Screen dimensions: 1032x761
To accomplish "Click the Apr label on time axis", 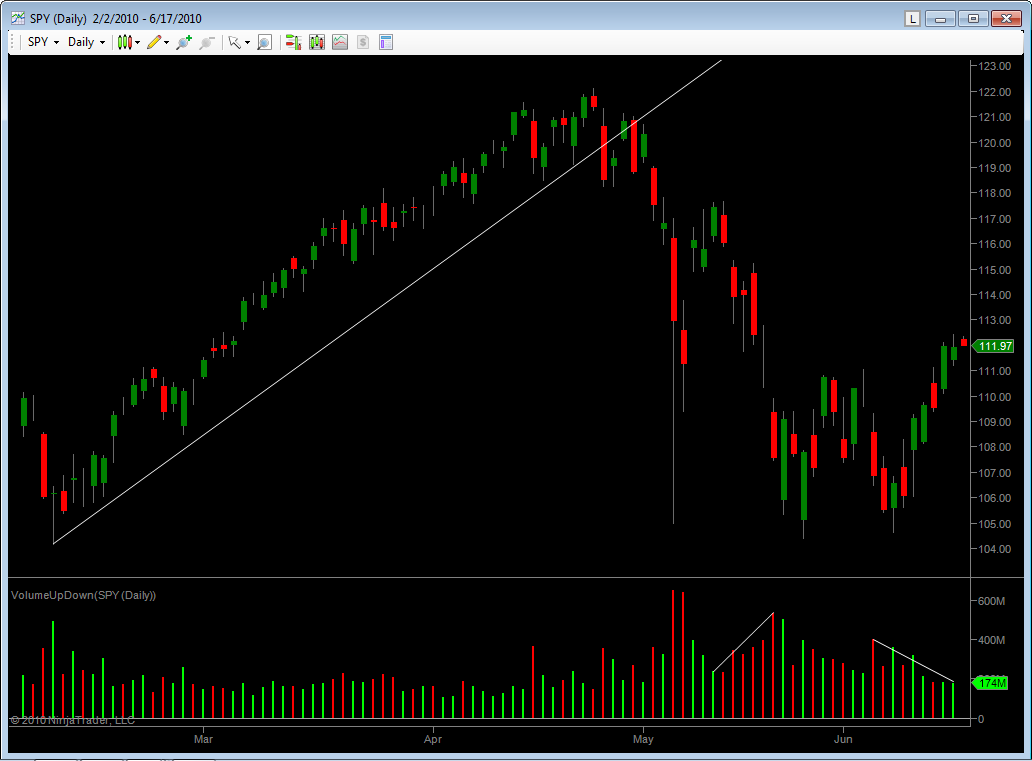I will click(x=433, y=739).
